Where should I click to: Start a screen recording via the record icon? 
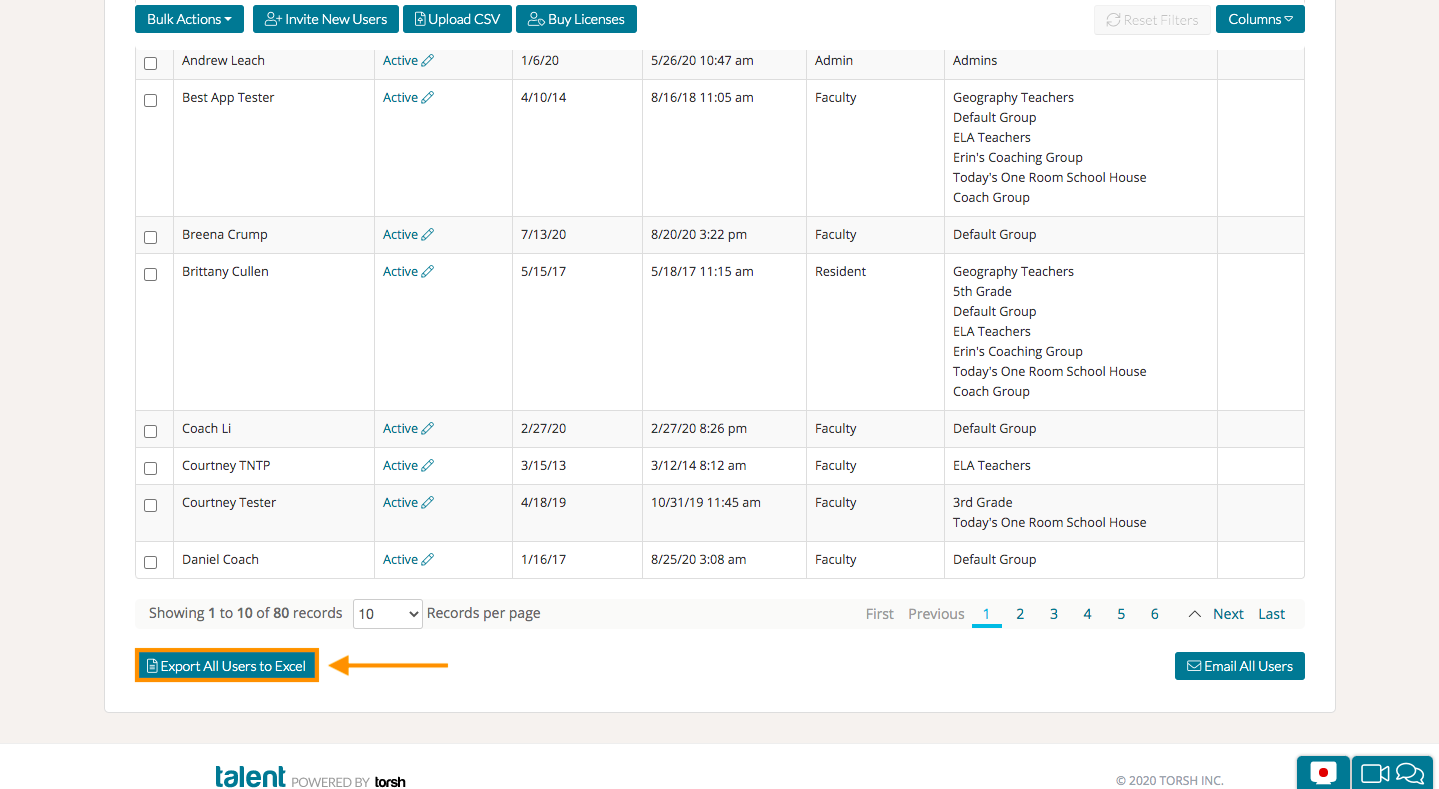(1322, 772)
